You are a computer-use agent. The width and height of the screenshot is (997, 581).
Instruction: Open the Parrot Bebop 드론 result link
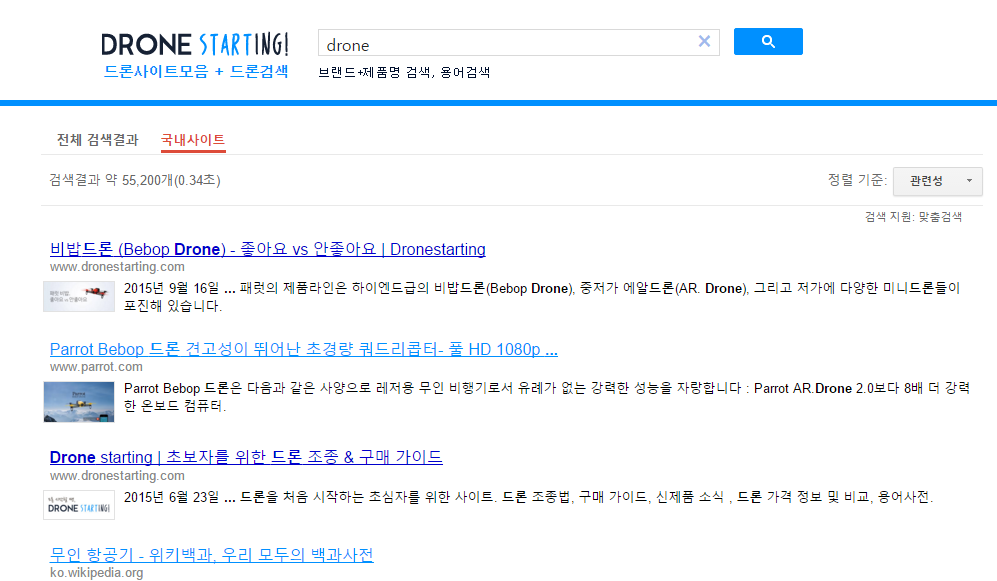click(x=304, y=349)
